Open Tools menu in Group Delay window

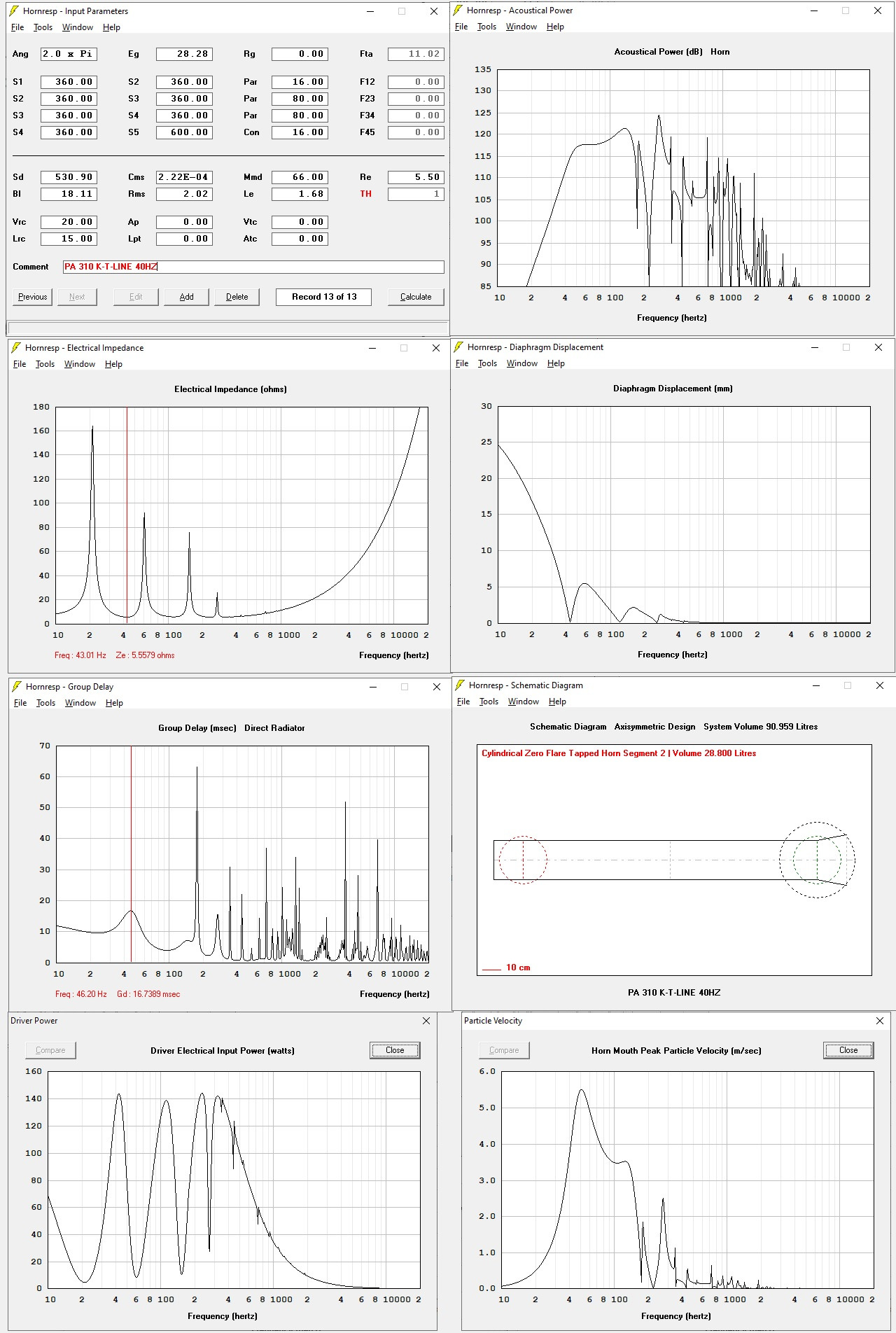(45, 703)
